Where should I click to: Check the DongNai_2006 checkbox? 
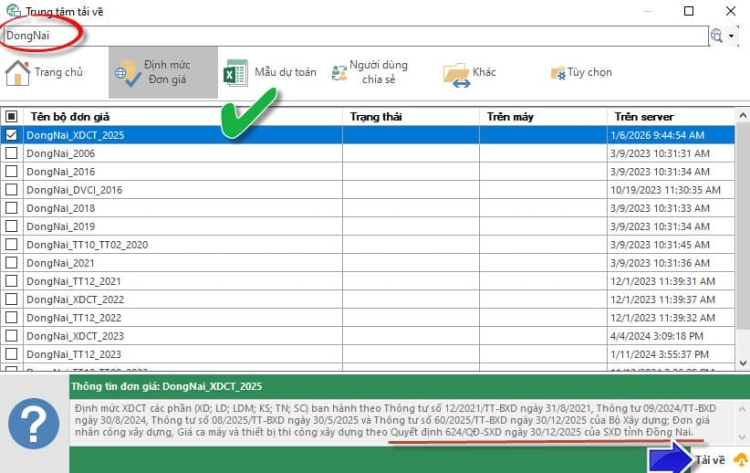pos(11,154)
